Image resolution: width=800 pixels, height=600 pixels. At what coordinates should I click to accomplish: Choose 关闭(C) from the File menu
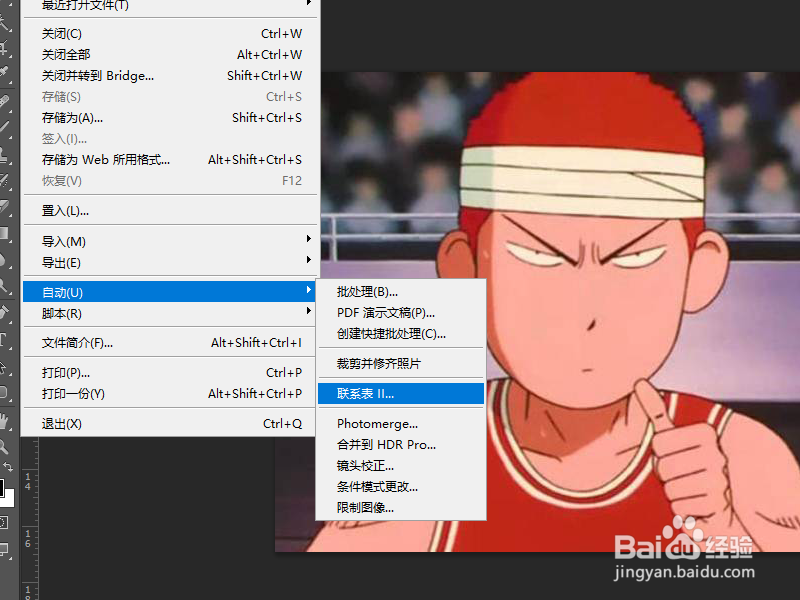170,34
